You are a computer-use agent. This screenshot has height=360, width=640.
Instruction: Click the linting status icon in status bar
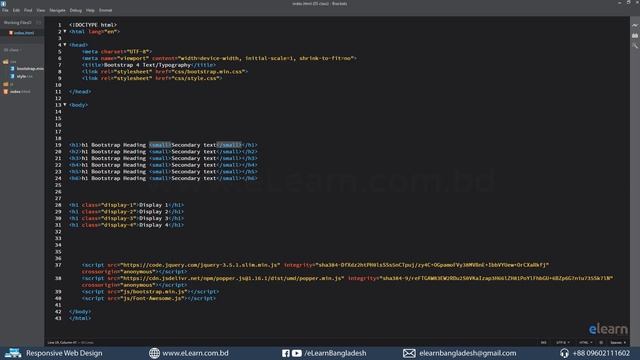pos(601,342)
